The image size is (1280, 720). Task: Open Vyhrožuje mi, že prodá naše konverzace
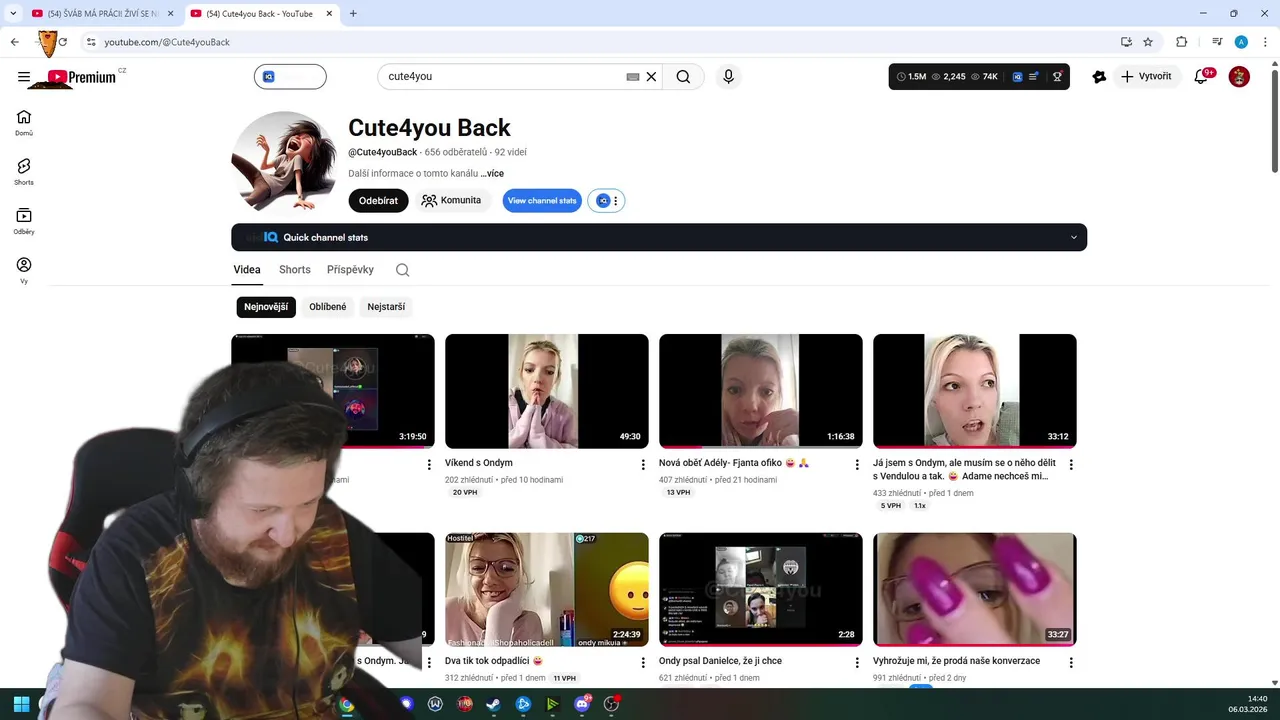(956, 661)
